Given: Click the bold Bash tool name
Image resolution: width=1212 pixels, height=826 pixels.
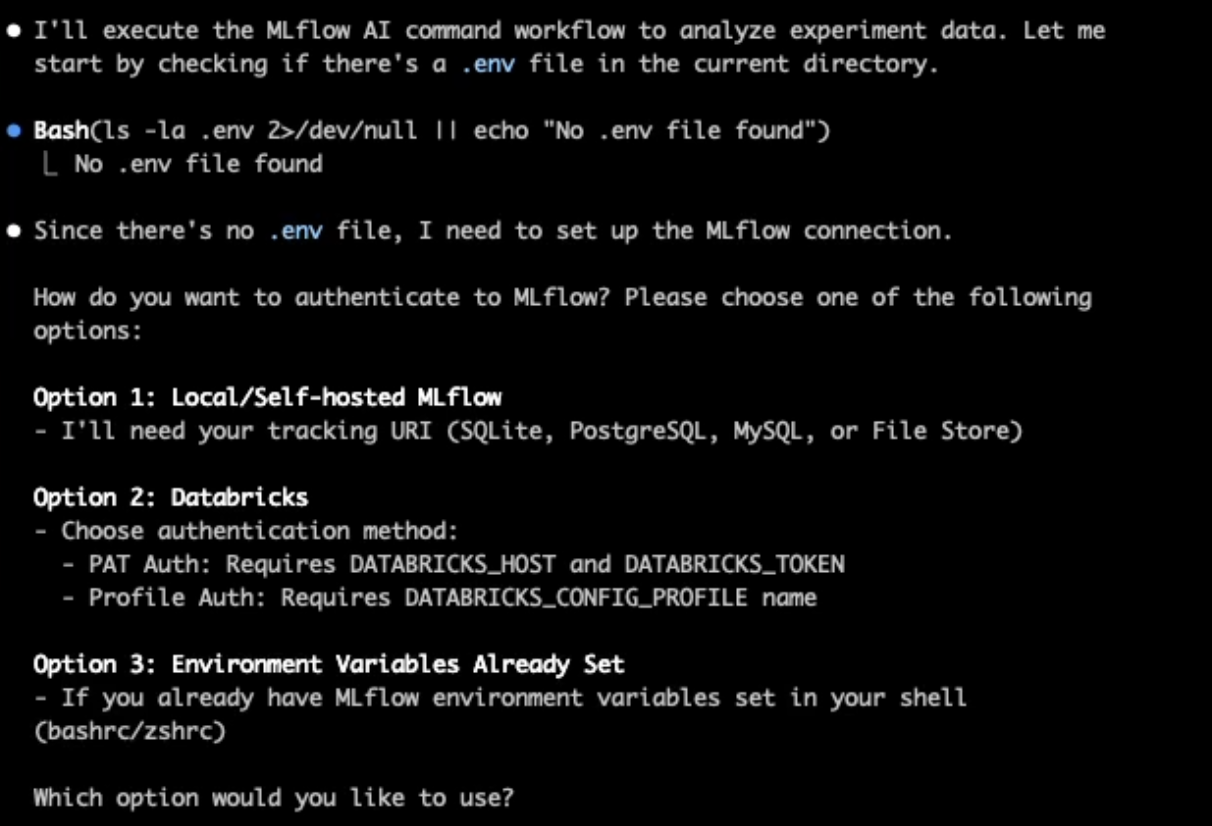Looking at the screenshot, I should pos(61,131).
